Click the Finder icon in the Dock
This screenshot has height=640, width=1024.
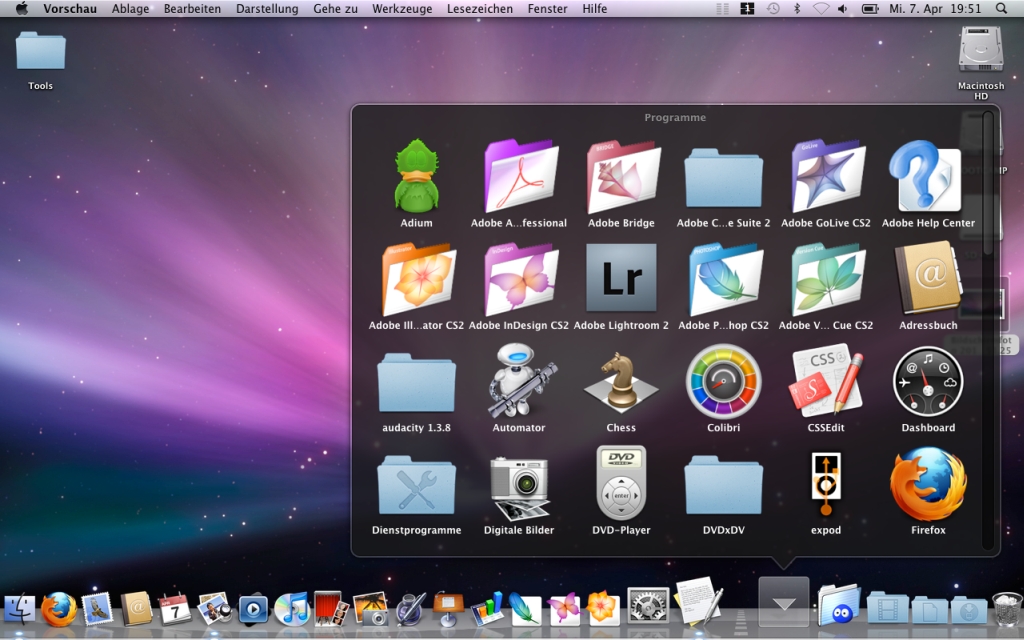[x=20, y=609]
